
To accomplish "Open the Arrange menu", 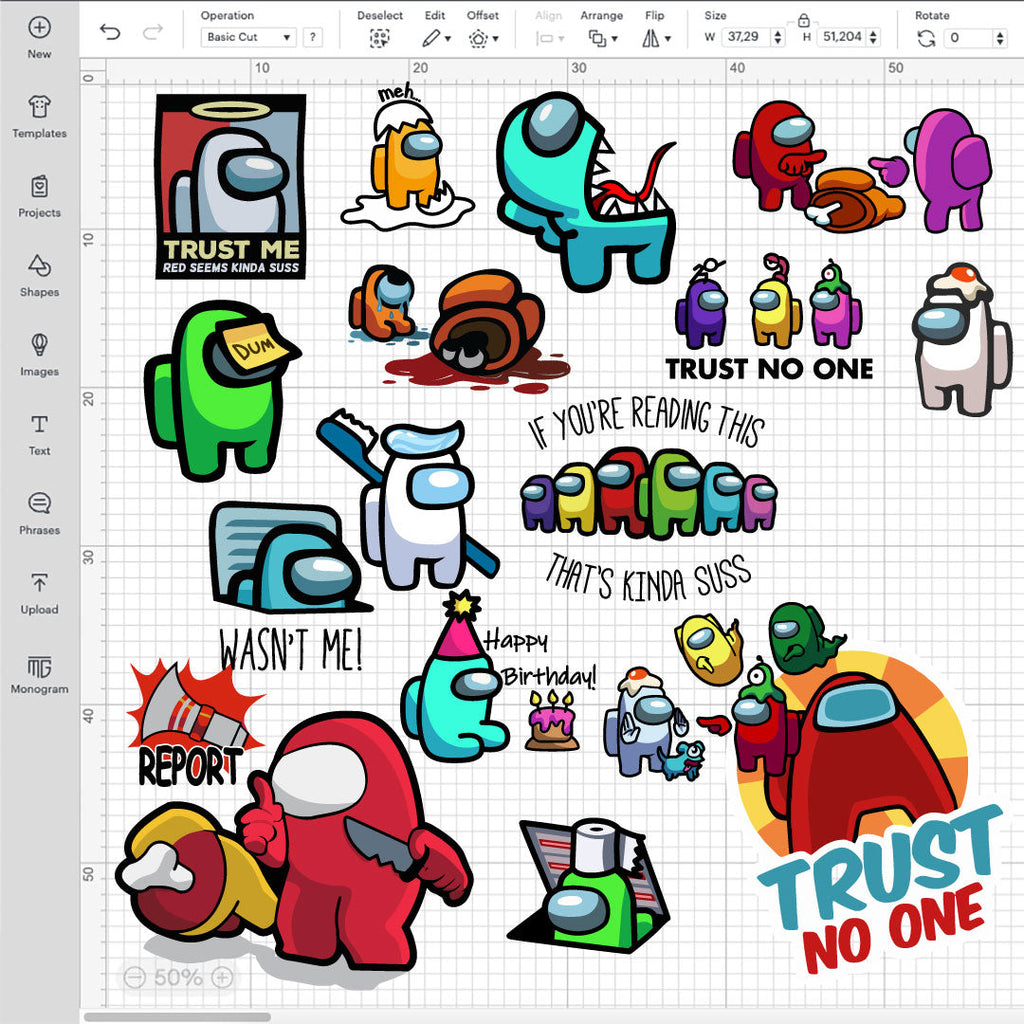I will click(x=602, y=38).
